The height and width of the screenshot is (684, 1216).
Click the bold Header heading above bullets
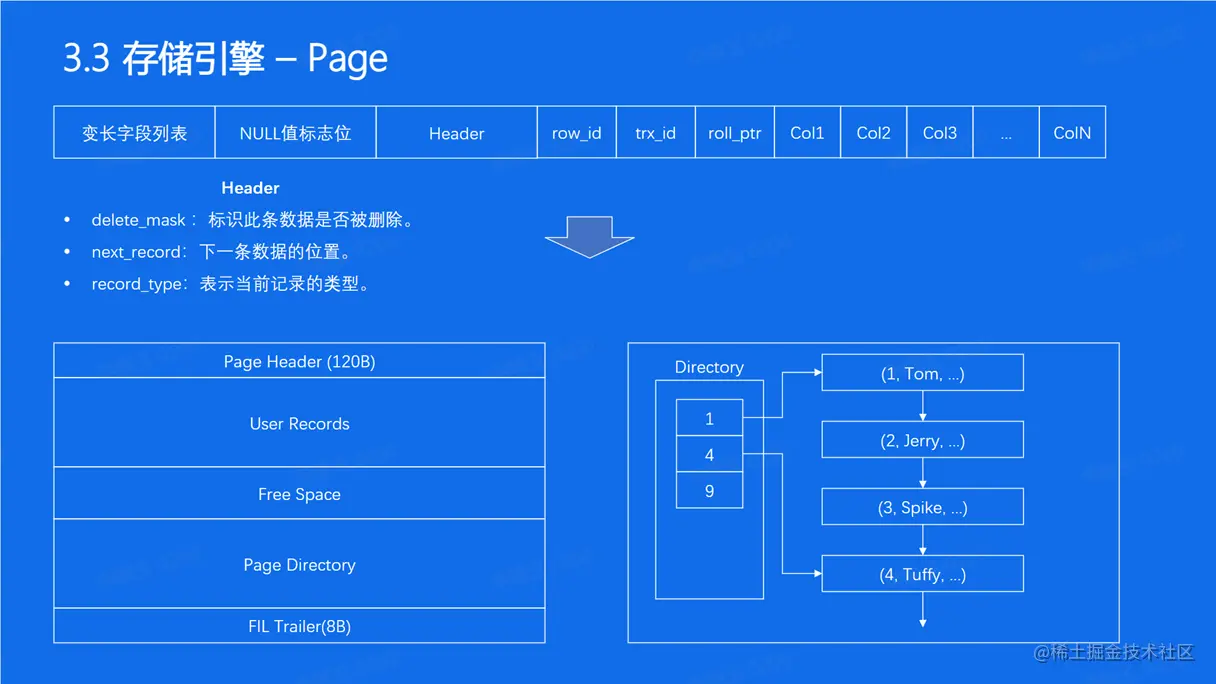pyautogui.click(x=250, y=188)
